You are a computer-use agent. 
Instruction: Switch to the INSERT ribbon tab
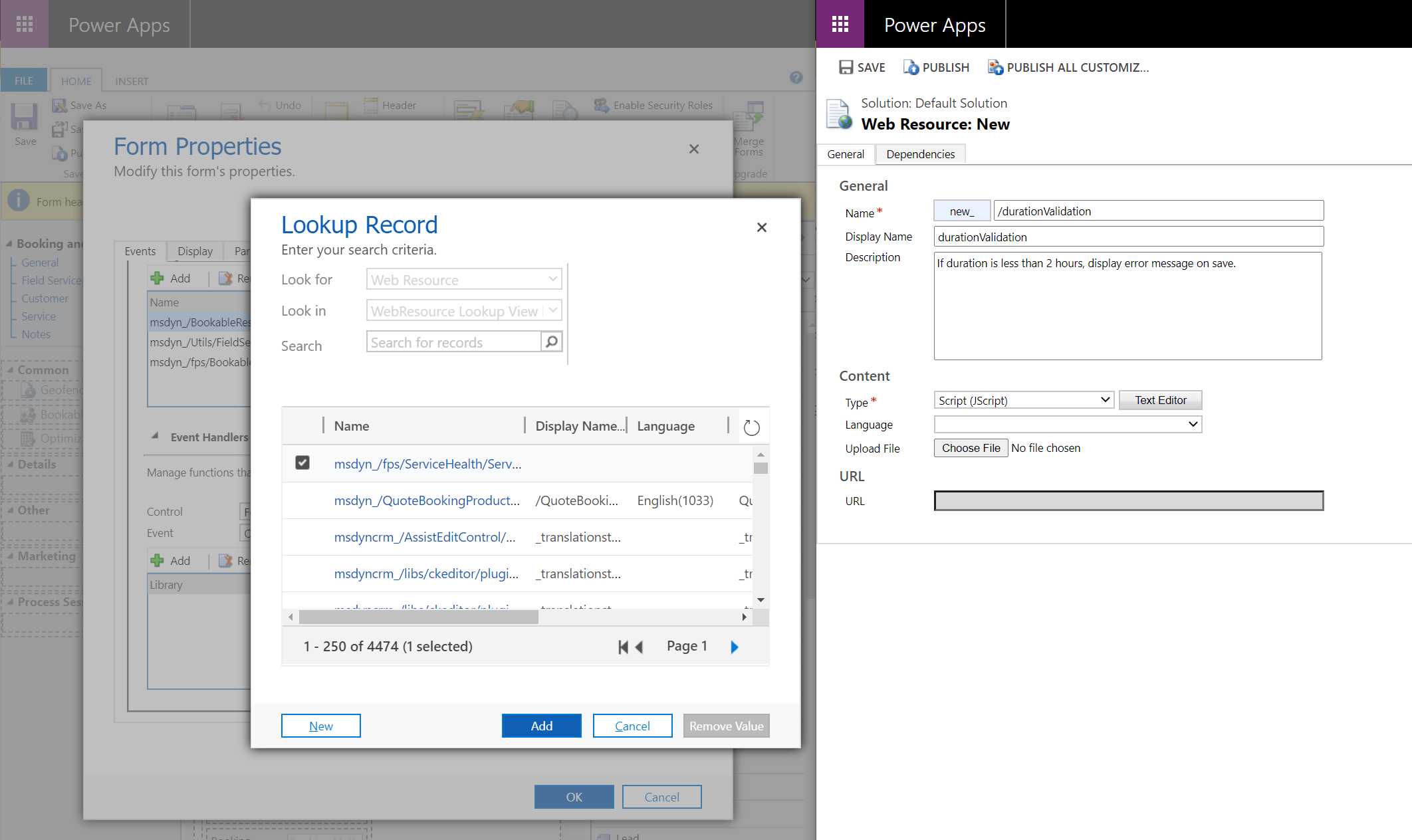tap(131, 80)
